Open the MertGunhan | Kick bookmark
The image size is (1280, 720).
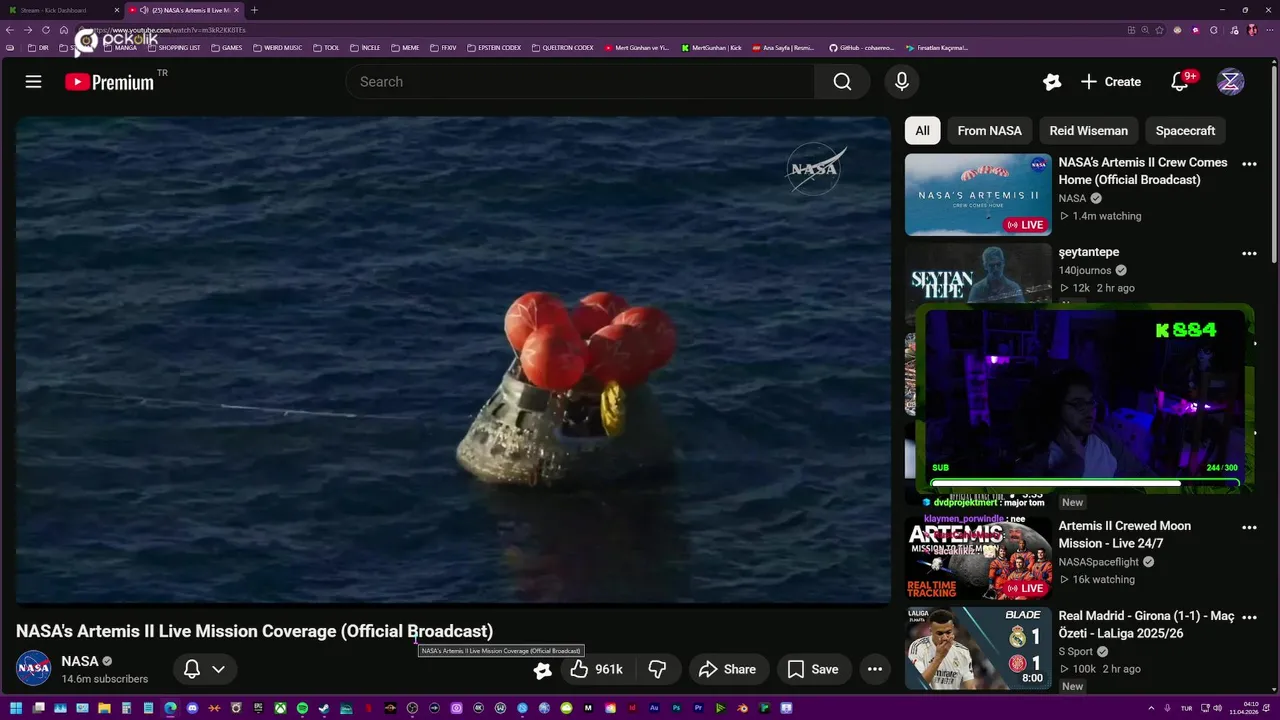pos(712,47)
